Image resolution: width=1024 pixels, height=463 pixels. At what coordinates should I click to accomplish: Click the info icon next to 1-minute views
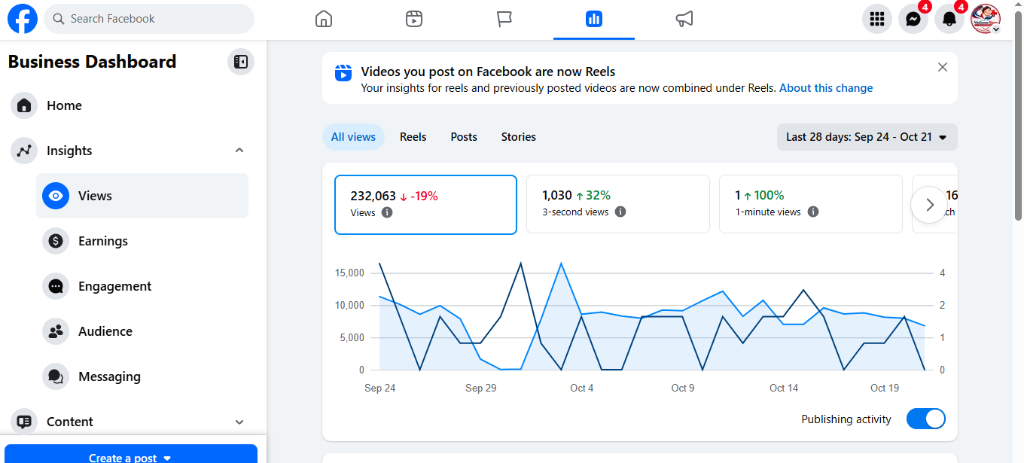[812, 212]
